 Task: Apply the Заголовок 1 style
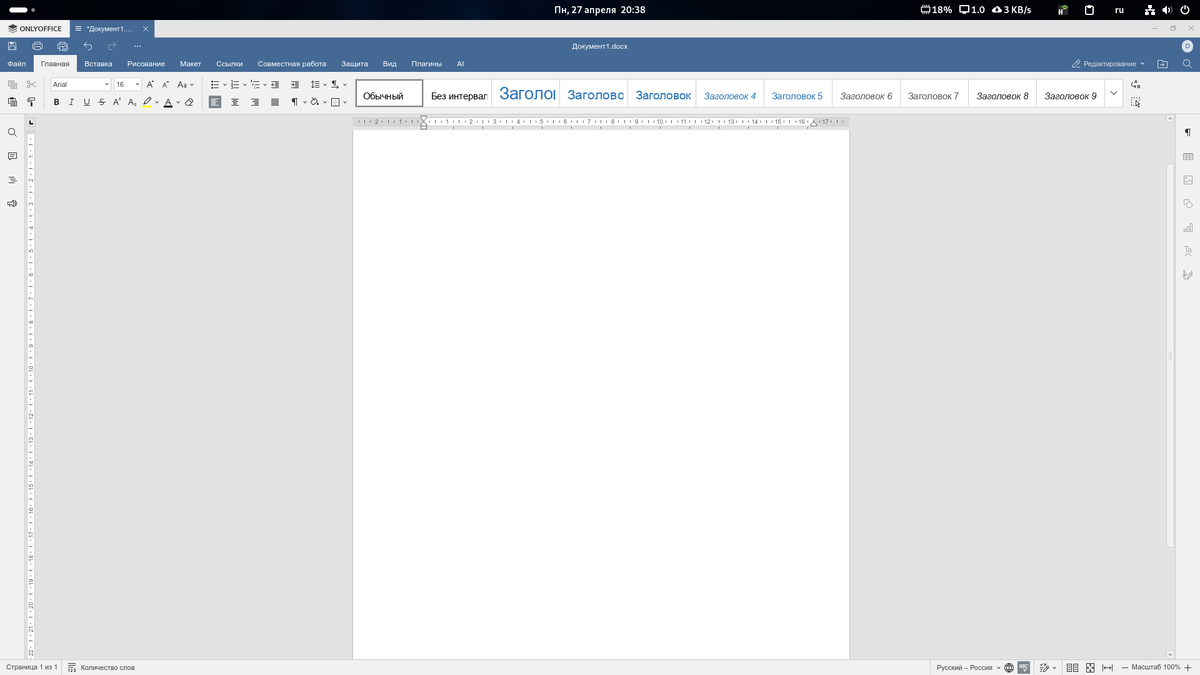[x=527, y=93]
